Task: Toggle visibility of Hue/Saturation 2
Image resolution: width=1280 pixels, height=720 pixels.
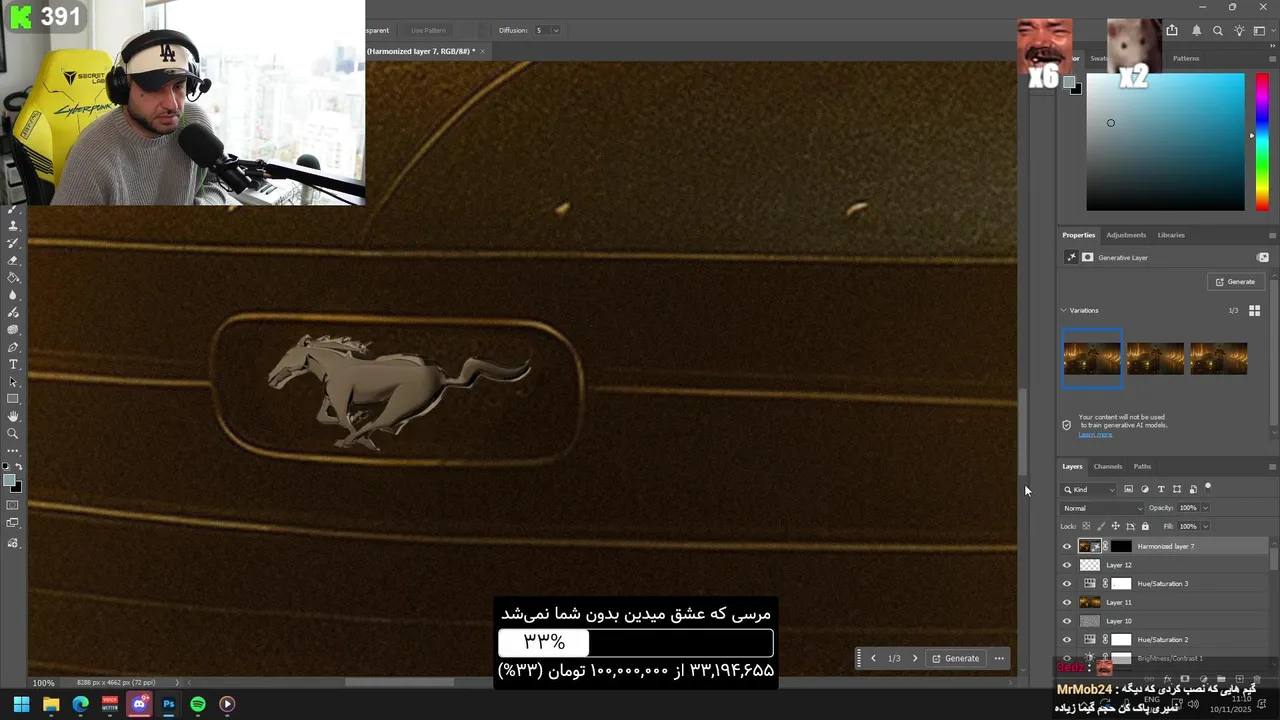Action: click(1066, 639)
